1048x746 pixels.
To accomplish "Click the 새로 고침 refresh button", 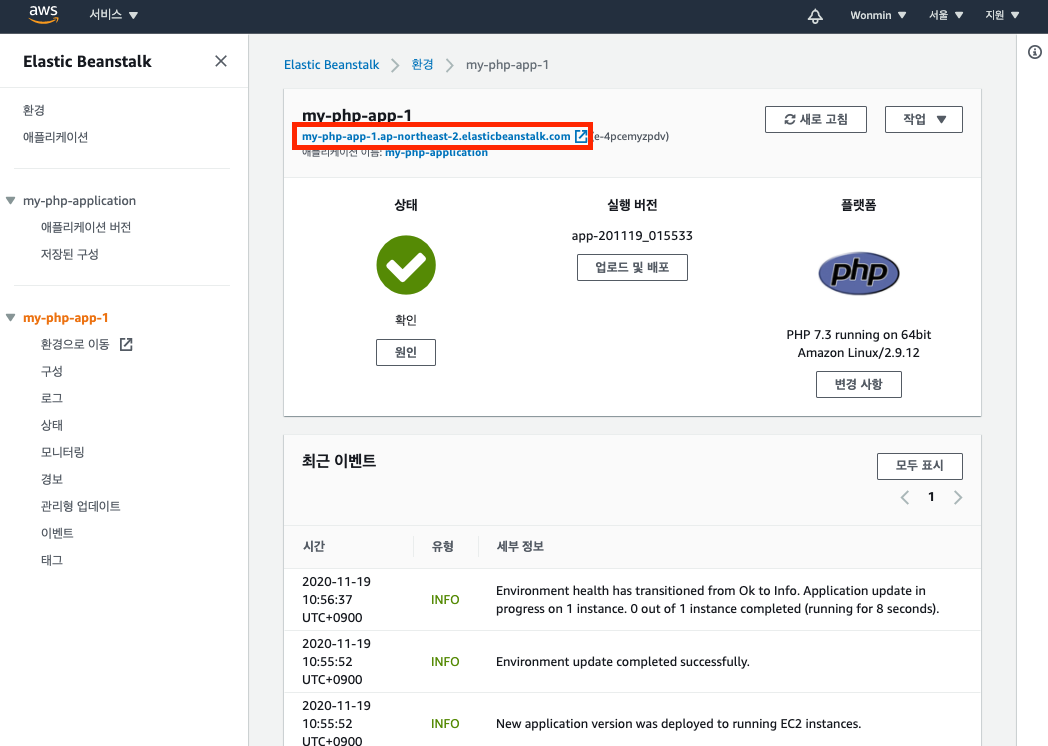I will pyautogui.click(x=815, y=120).
